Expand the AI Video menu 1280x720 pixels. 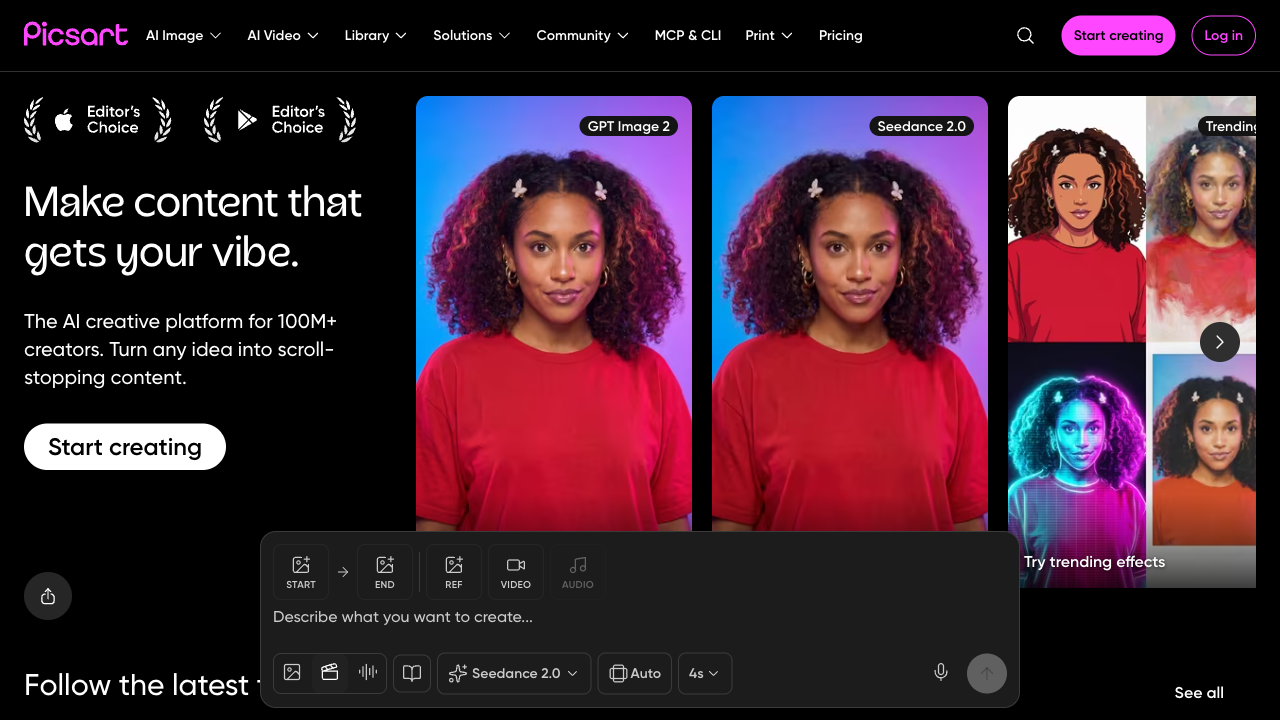click(283, 35)
